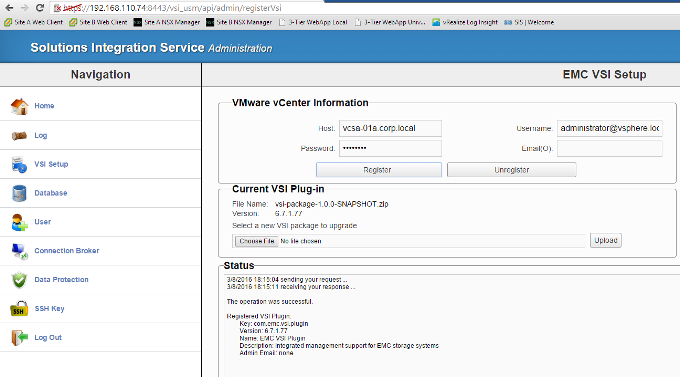
Task: Open the Site A NSX Manager bookmark
Action: pyautogui.click(x=167, y=22)
